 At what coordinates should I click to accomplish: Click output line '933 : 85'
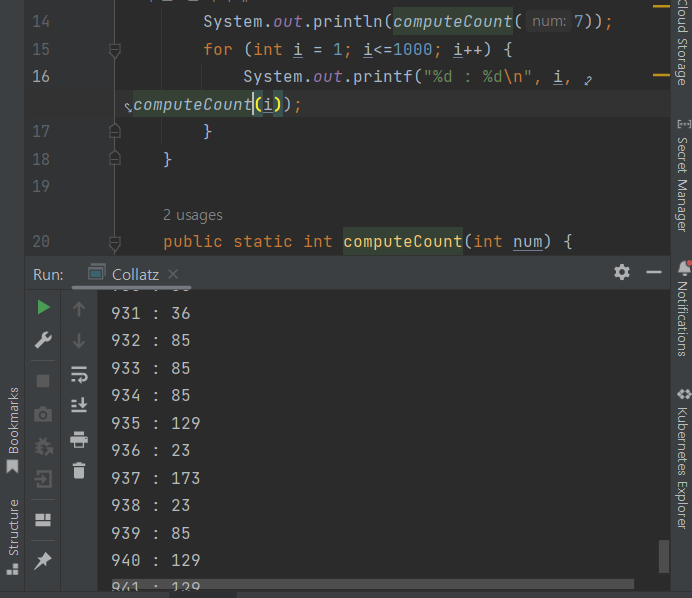click(x=151, y=368)
